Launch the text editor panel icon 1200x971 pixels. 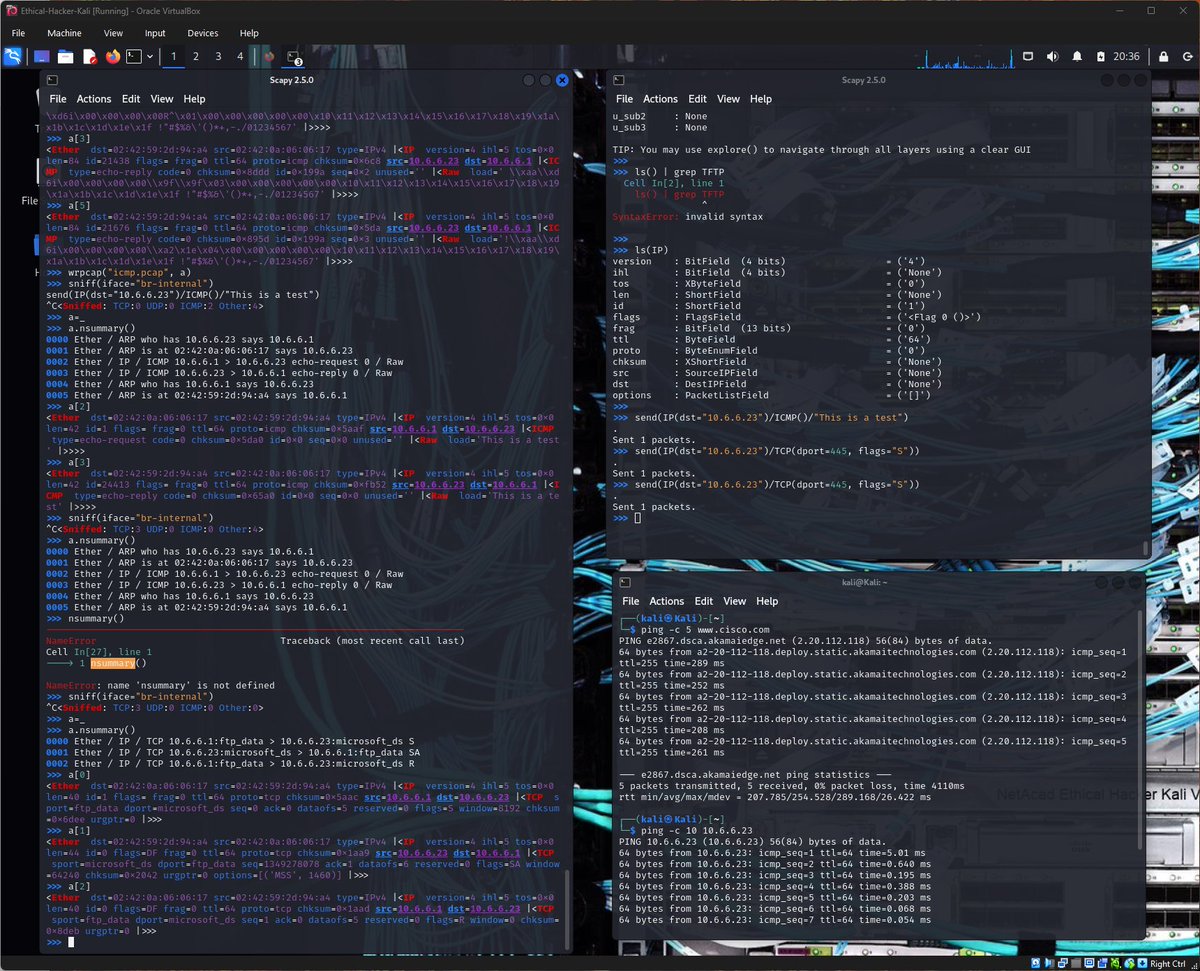click(89, 57)
